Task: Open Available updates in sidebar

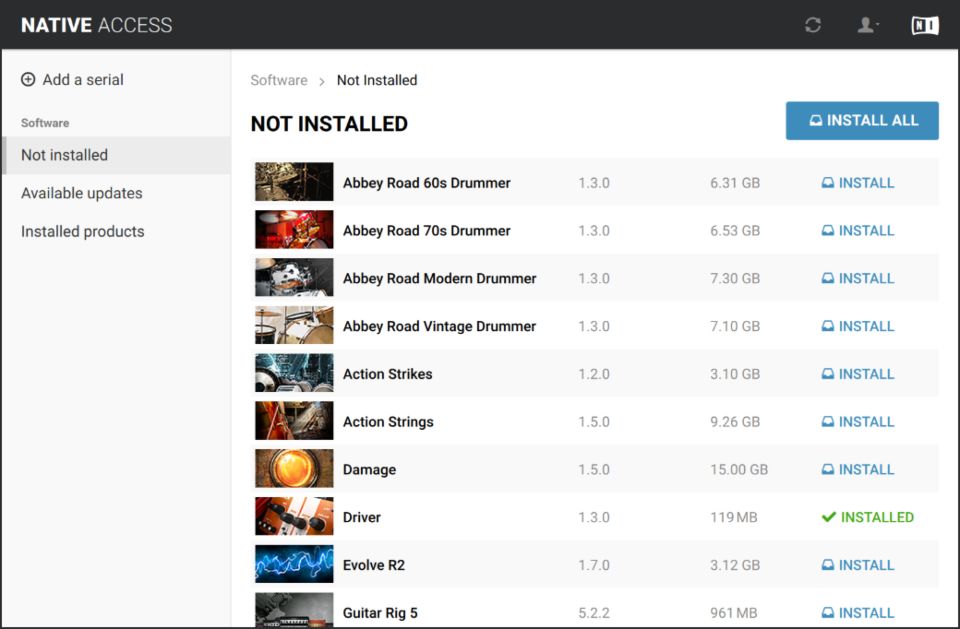Action: coord(82,193)
